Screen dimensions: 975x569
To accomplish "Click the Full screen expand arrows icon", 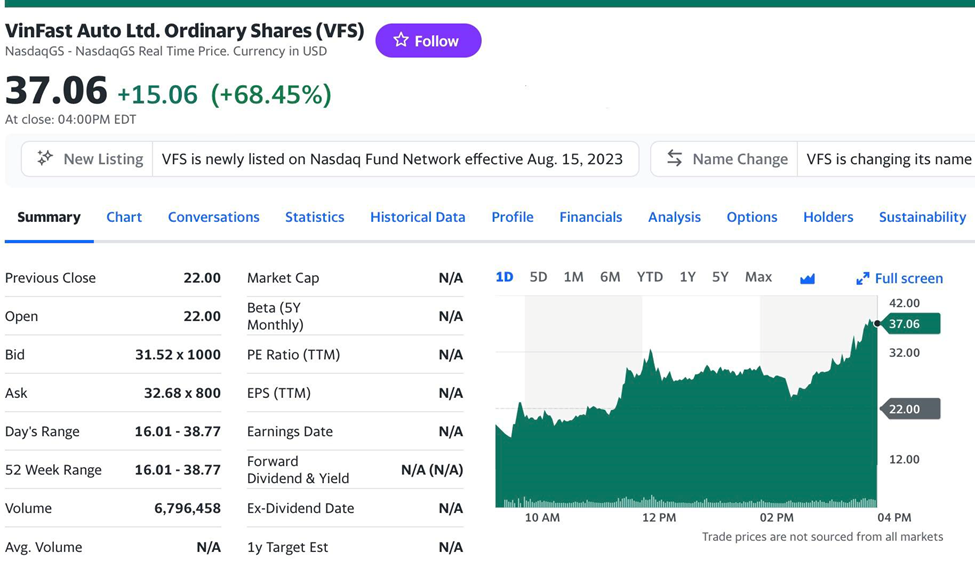I will [862, 279].
